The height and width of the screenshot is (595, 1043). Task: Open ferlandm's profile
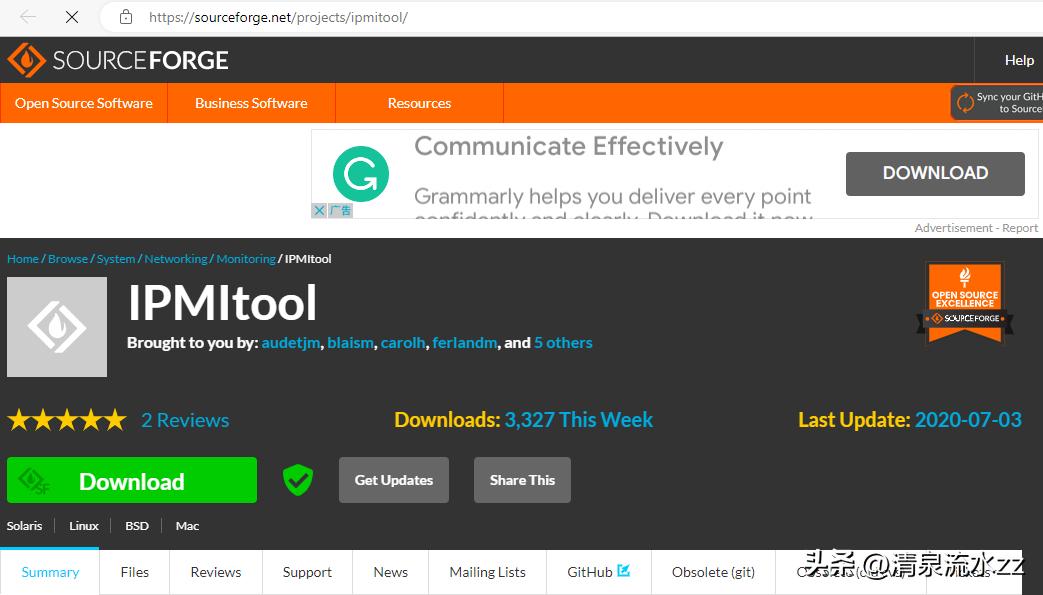tap(464, 343)
